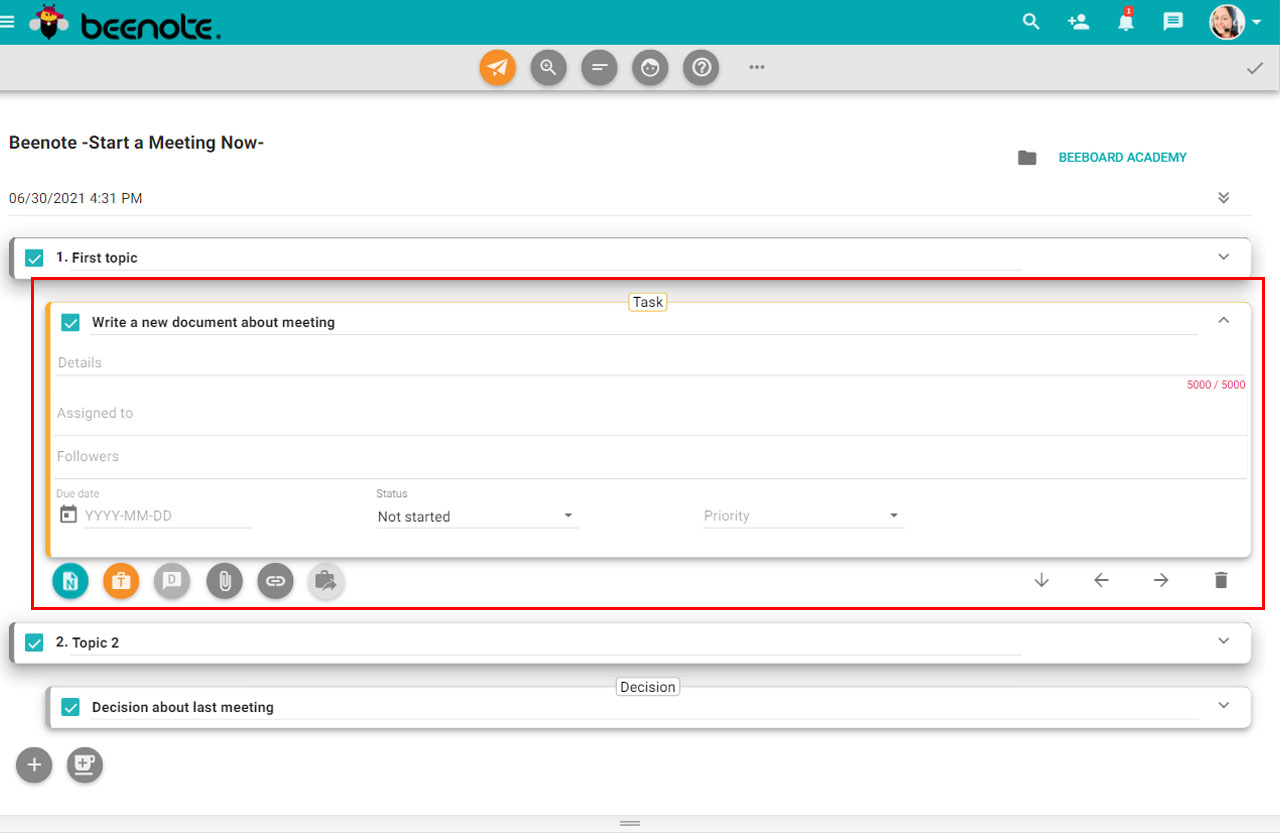1280x838 pixels.
Task: Click the orange send paper-plane button
Action: (x=498, y=67)
